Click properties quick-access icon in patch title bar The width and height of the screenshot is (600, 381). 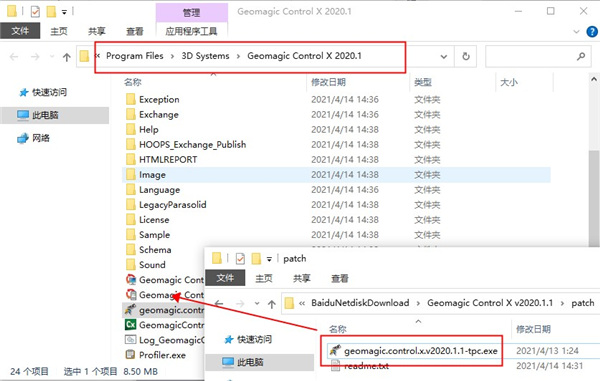240,259
